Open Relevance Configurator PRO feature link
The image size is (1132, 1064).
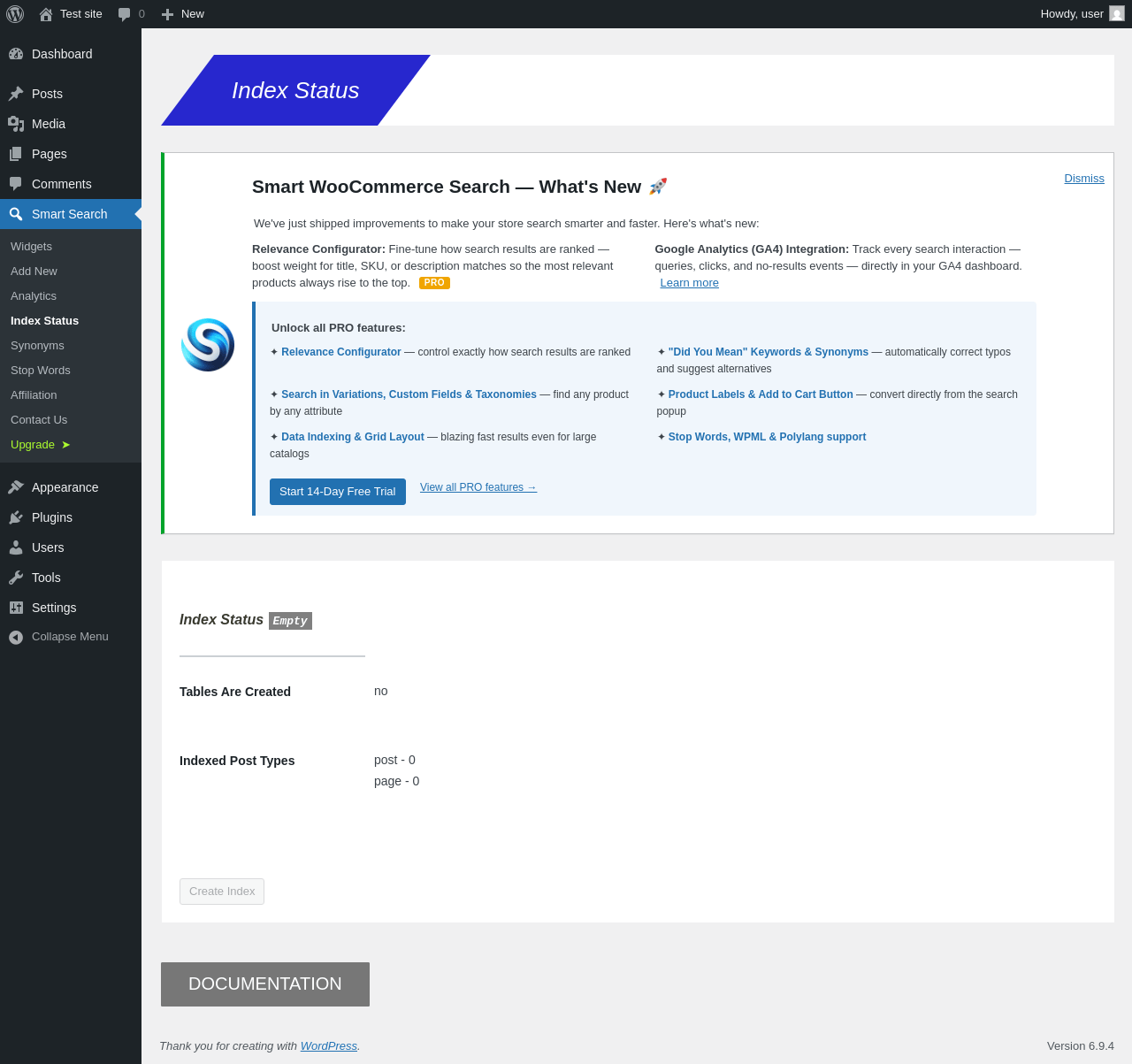341,352
